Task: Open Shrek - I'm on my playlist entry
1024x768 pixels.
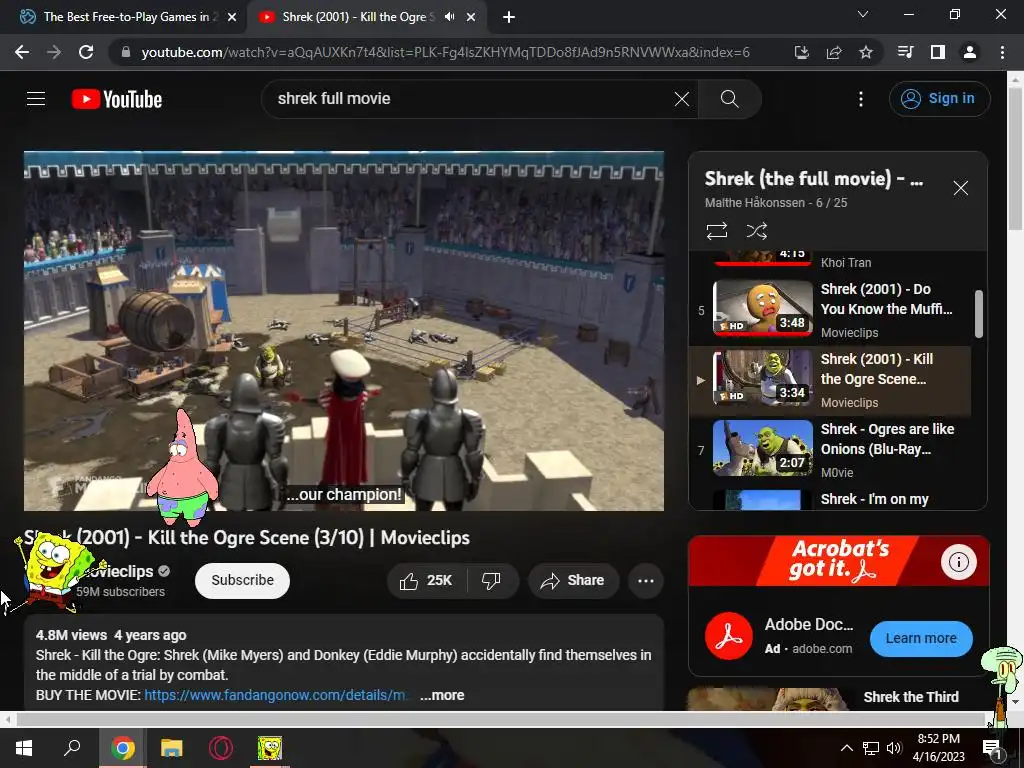Action: click(830, 500)
